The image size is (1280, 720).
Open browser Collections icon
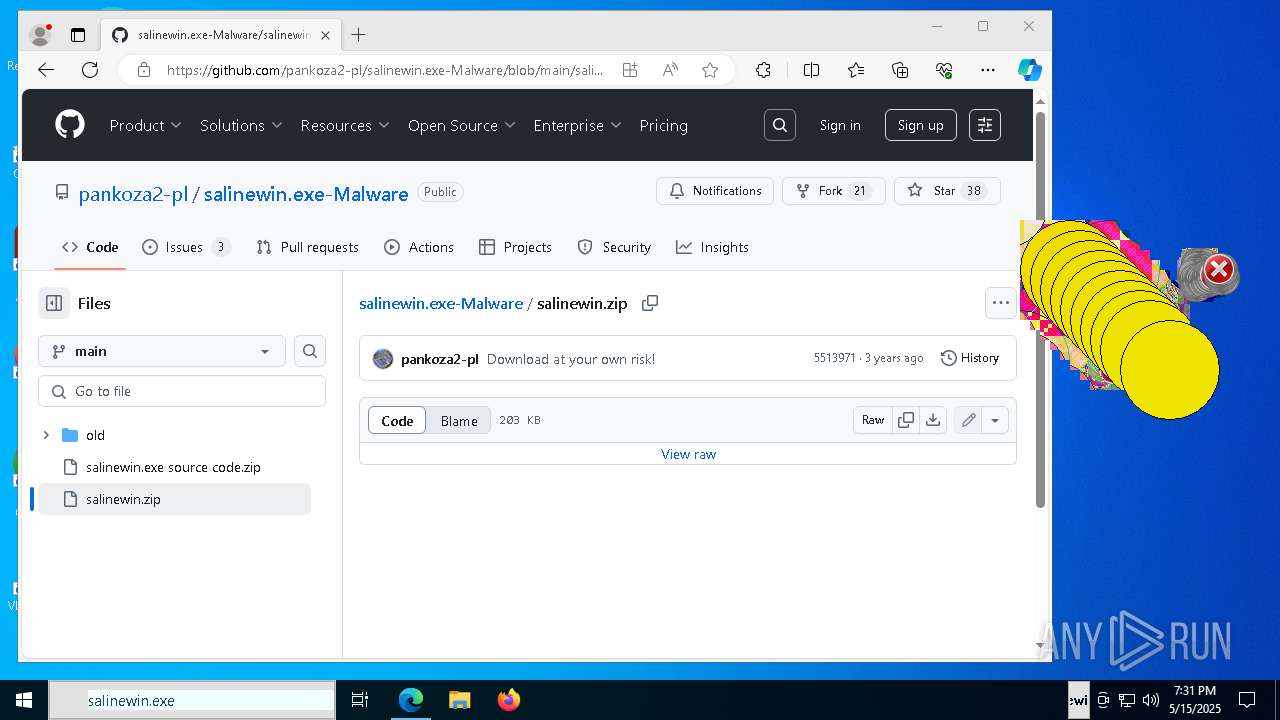coord(900,70)
